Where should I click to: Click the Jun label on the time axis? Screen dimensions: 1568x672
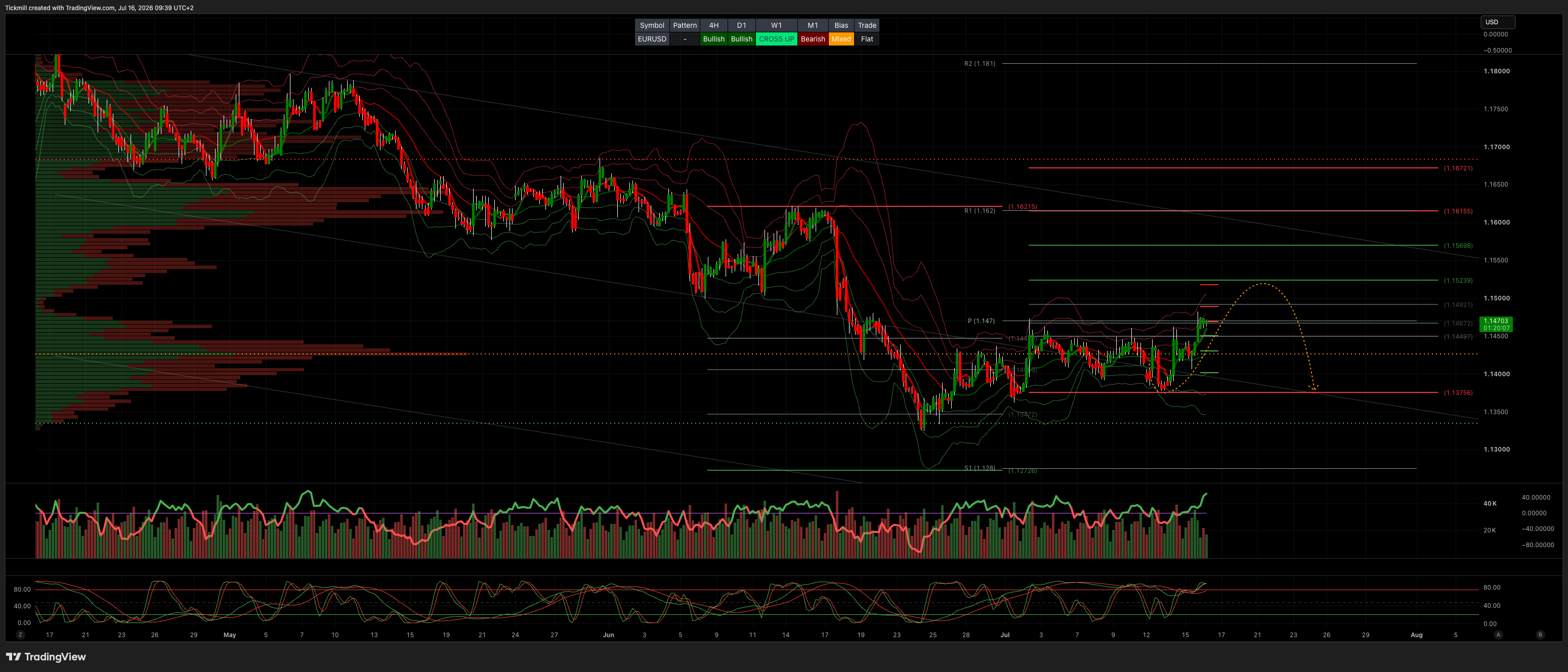coord(608,635)
